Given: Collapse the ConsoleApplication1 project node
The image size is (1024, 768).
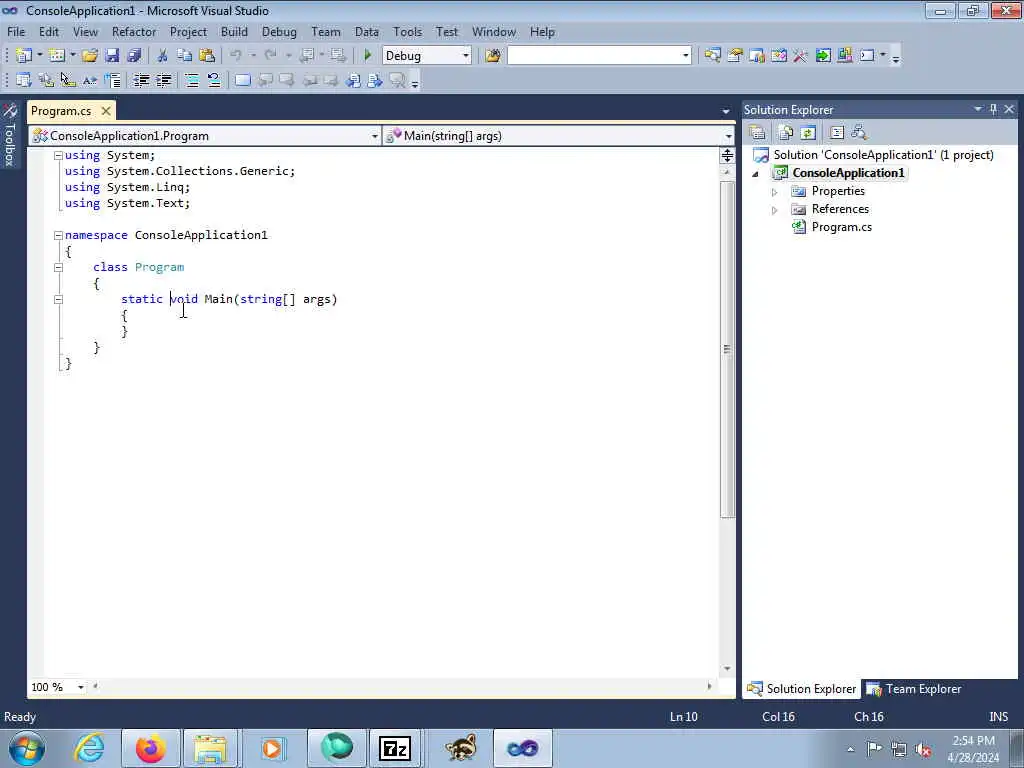Looking at the screenshot, I should tap(756, 174).
